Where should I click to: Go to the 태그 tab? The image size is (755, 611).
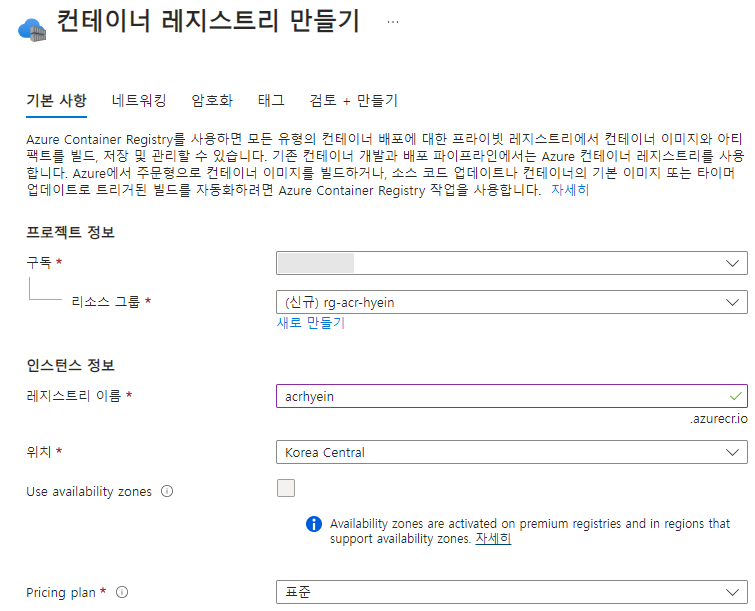click(x=271, y=101)
